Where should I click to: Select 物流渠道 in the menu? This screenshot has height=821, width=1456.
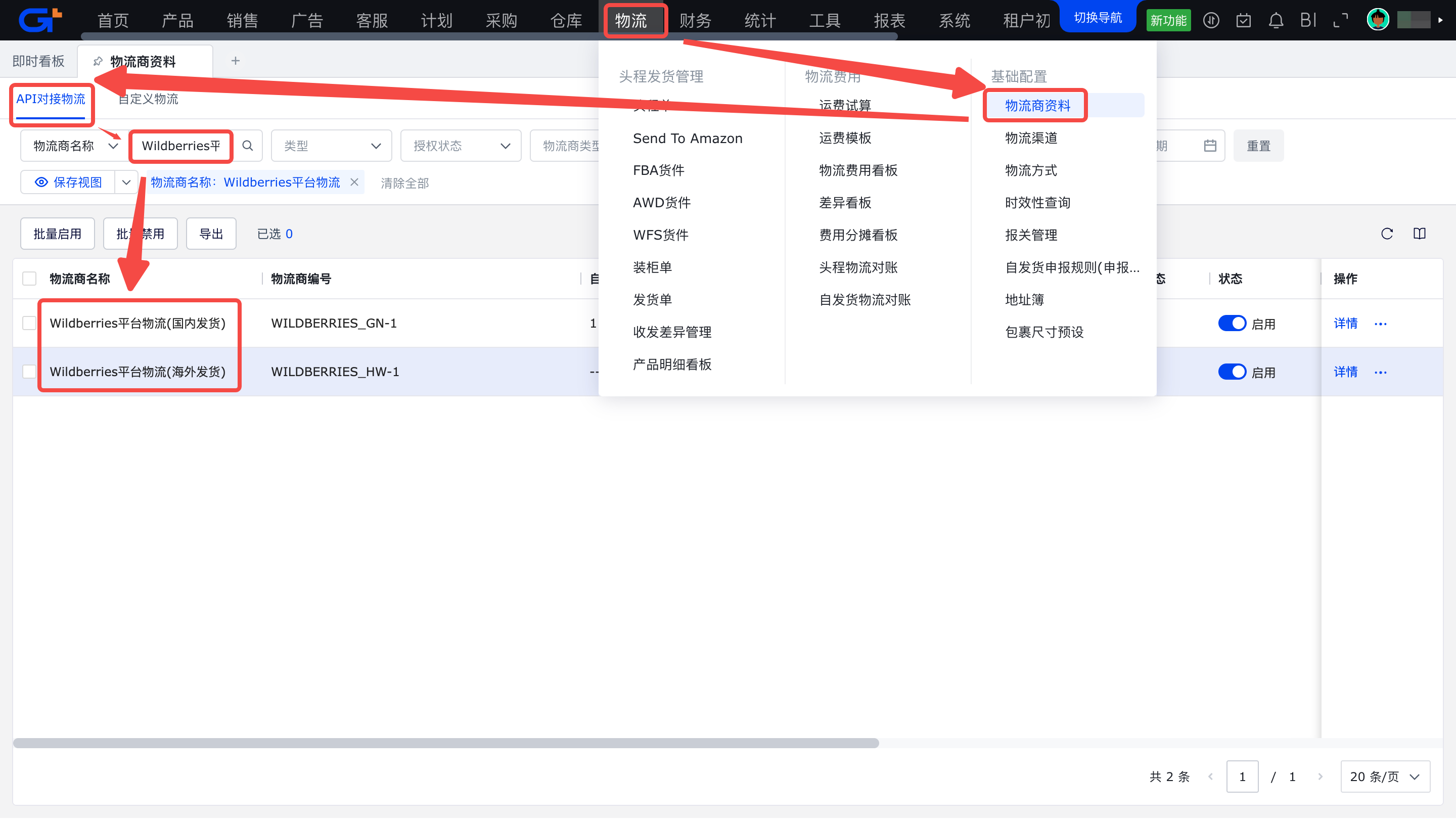click(x=1031, y=139)
